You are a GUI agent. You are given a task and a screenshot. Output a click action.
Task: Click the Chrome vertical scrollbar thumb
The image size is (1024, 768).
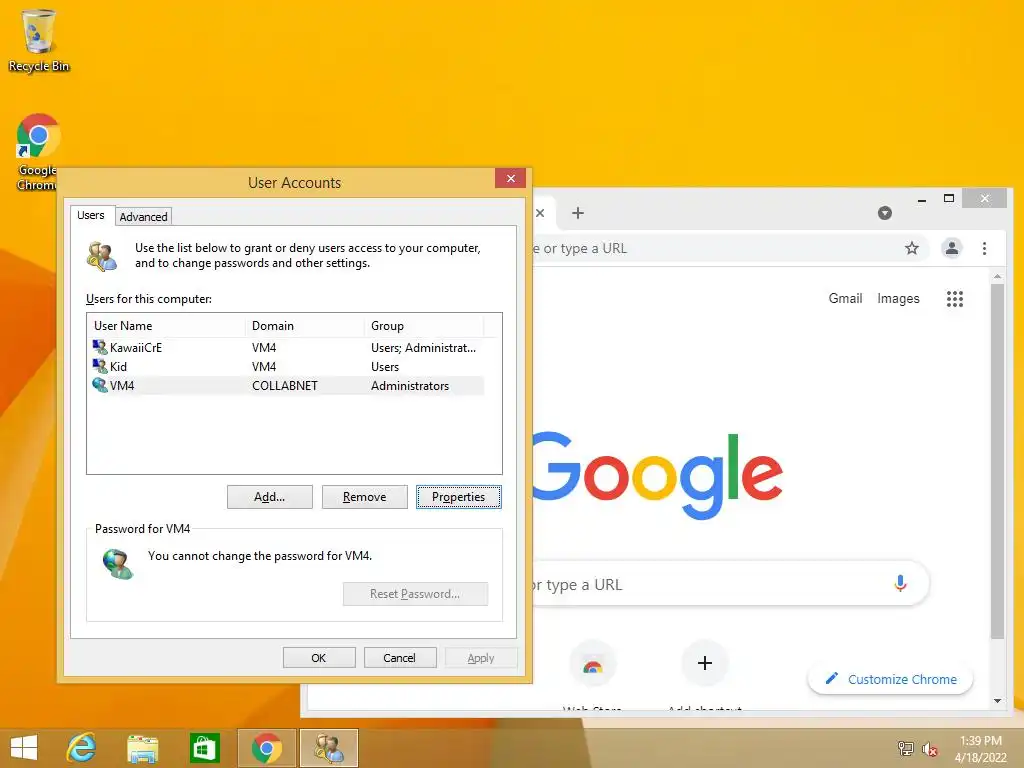997,461
